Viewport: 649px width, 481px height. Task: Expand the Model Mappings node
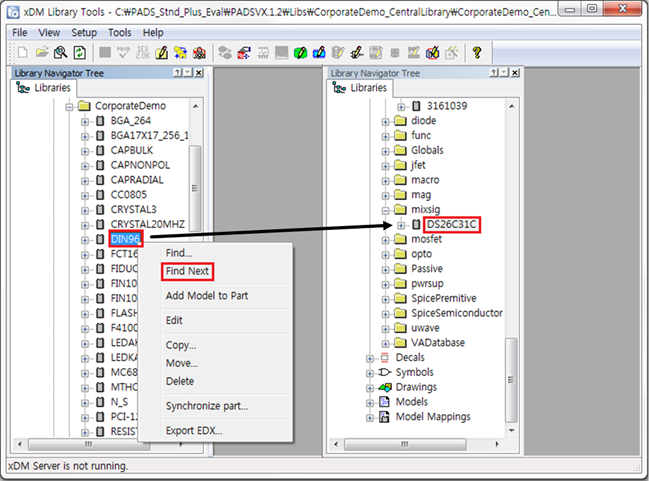click(x=370, y=418)
